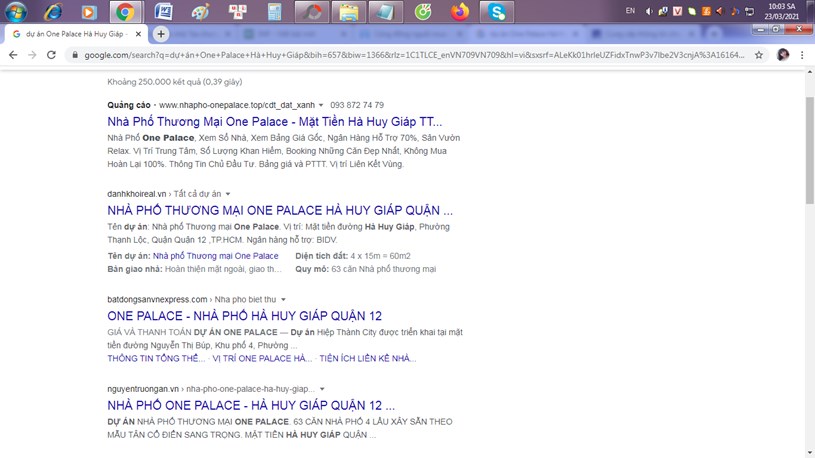Viewport: 815px width, 458px height.
Task: Go back to previous page
Action: [x=13, y=55]
